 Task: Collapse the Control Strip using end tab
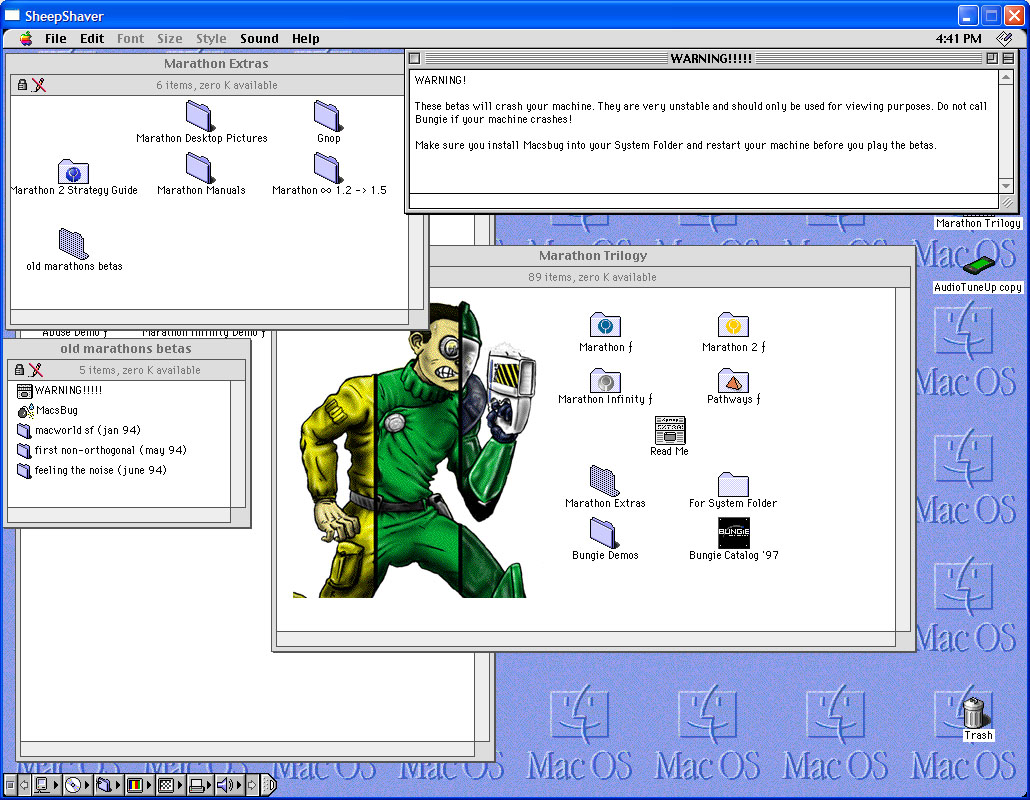(x=268, y=785)
